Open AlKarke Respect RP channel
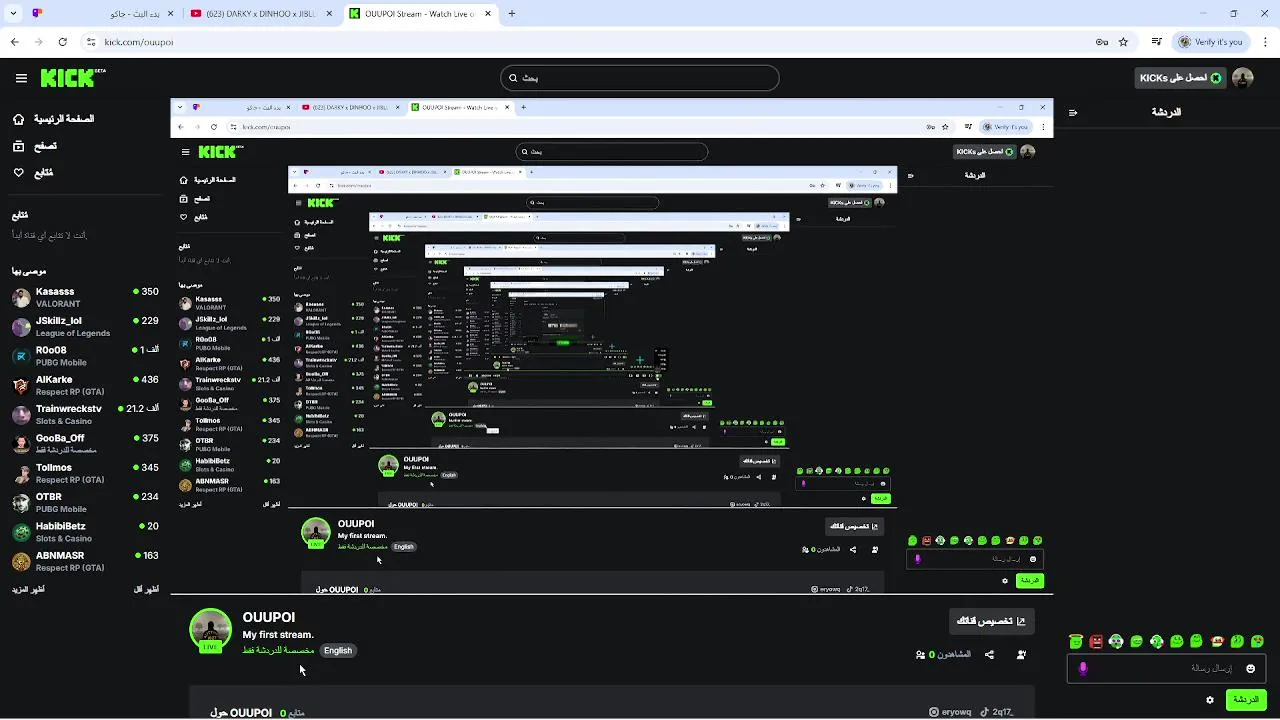Image resolution: width=1280 pixels, height=720 pixels. [x=85, y=385]
